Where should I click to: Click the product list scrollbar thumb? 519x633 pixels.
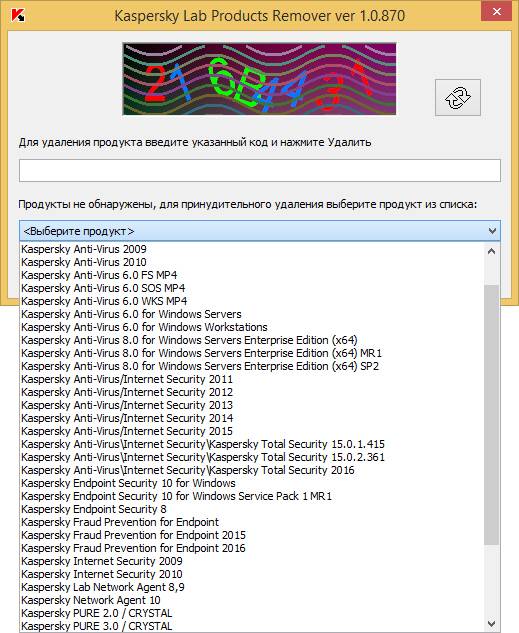[491, 415]
